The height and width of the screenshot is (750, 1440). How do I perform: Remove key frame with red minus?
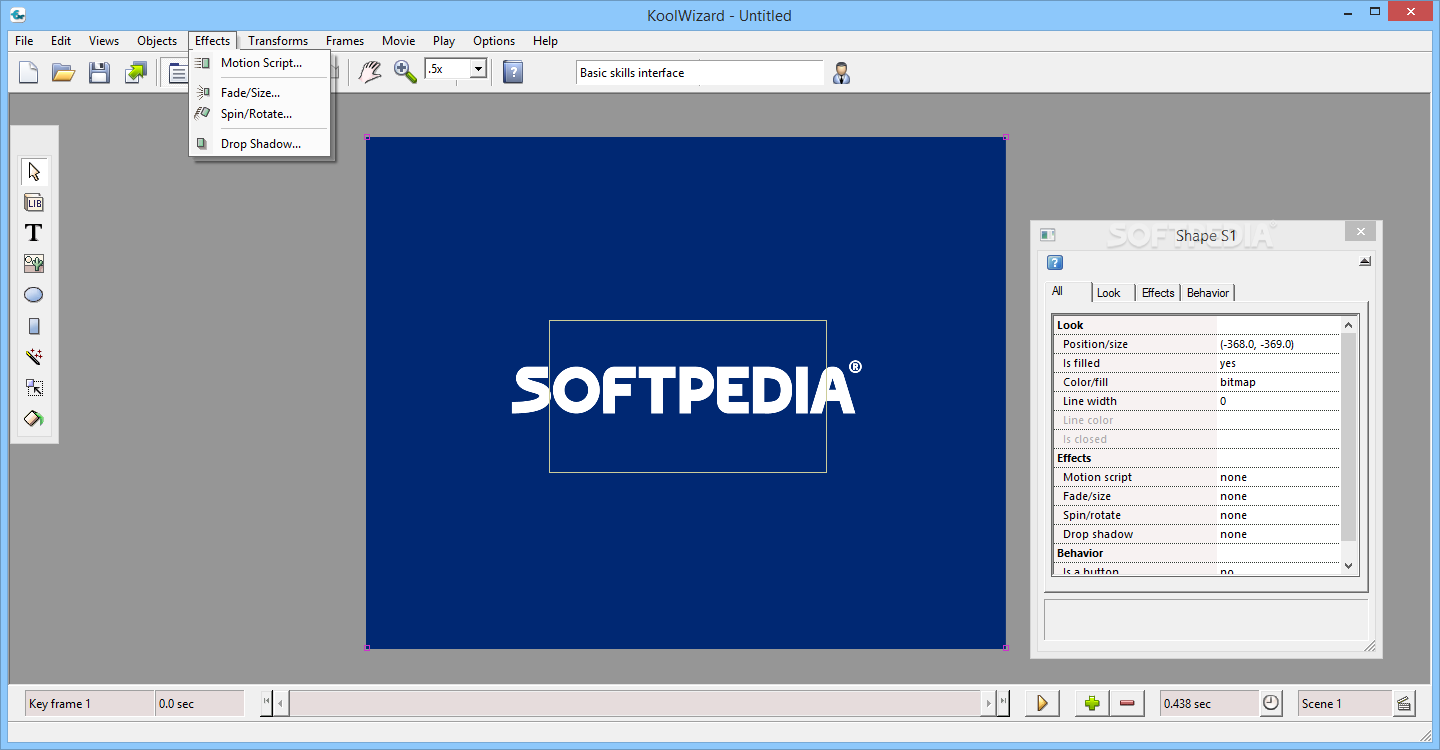pyautogui.click(x=1127, y=703)
